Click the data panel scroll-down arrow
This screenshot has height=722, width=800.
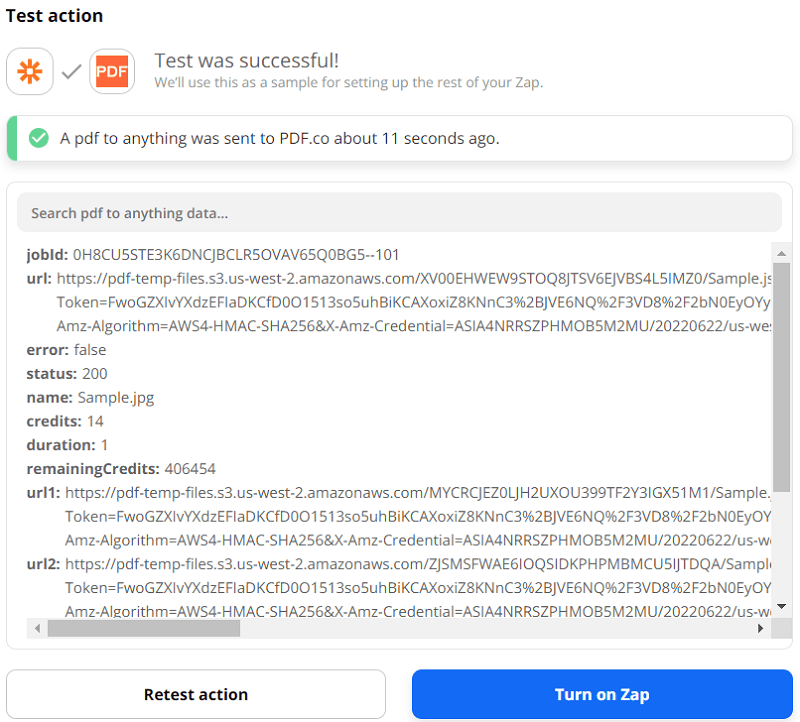tap(782, 606)
